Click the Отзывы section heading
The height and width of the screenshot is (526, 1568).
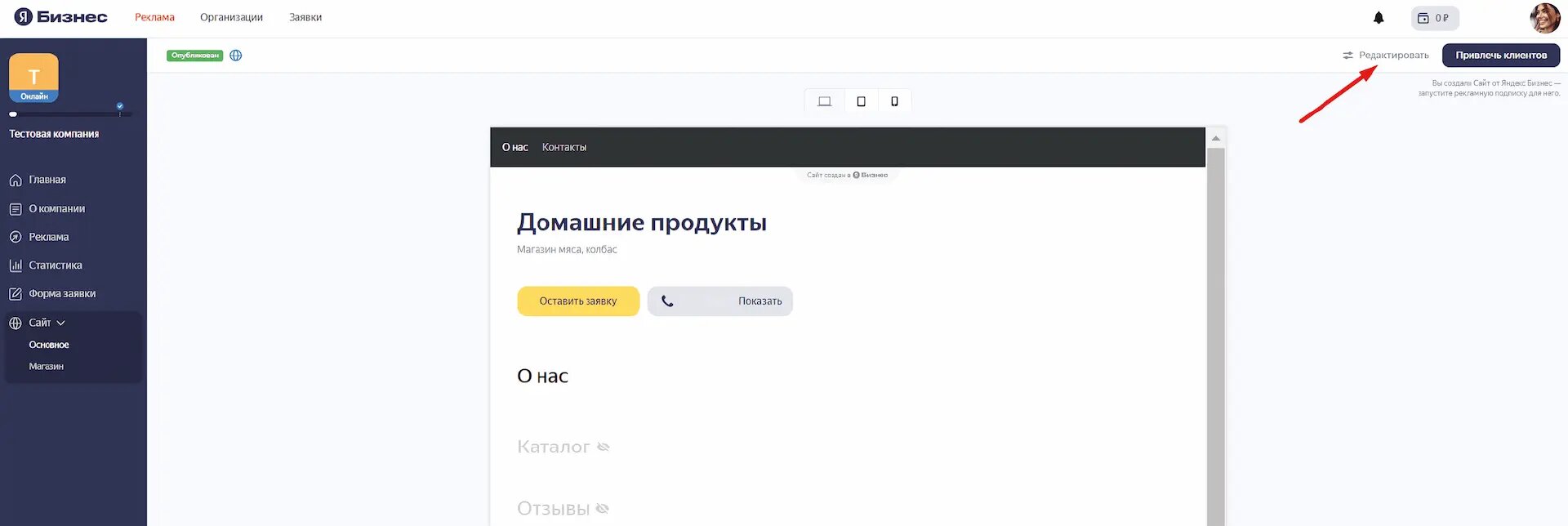click(553, 509)
